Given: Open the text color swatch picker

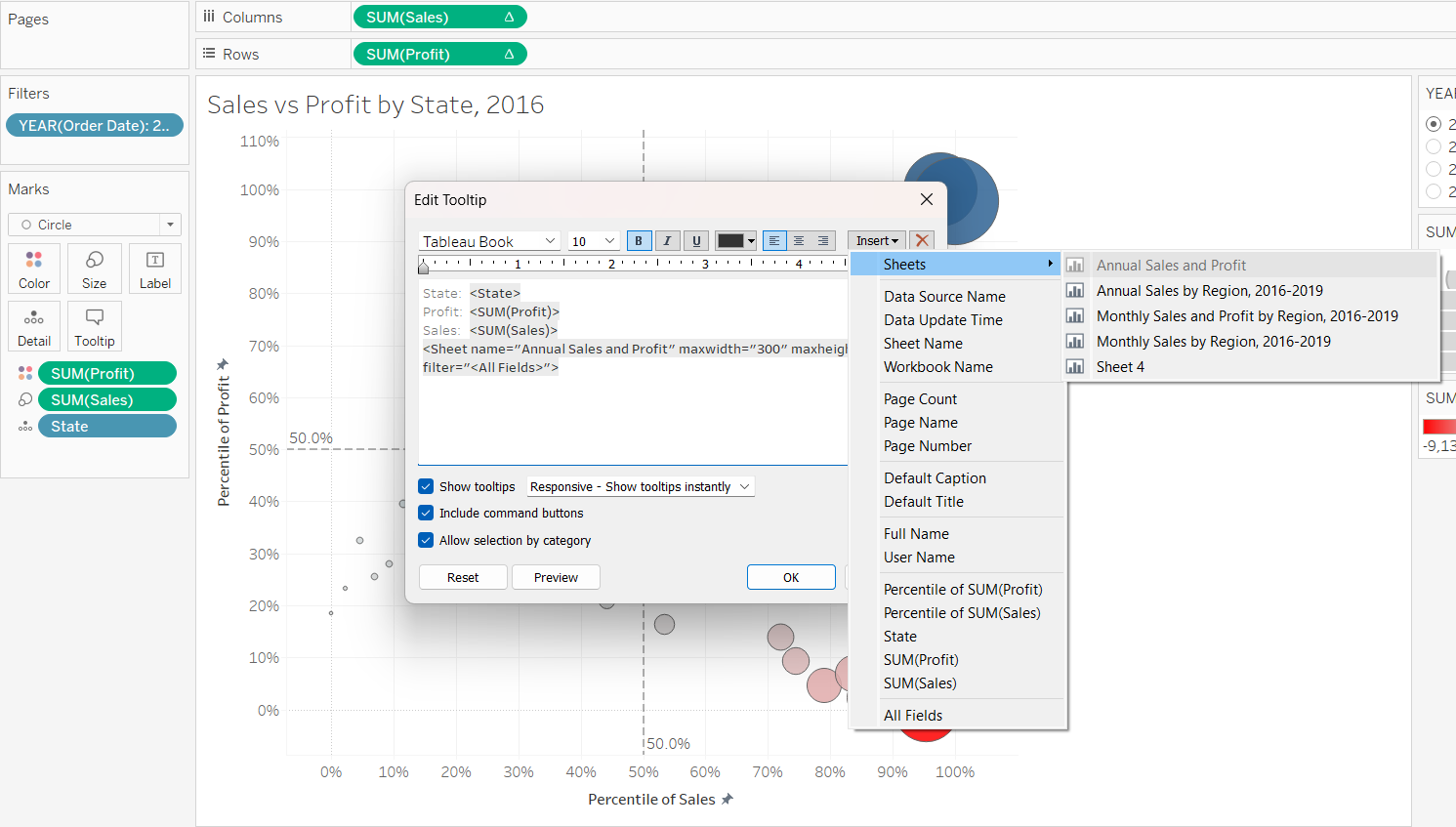Looking at the screenshot, I should coord(736,241).
